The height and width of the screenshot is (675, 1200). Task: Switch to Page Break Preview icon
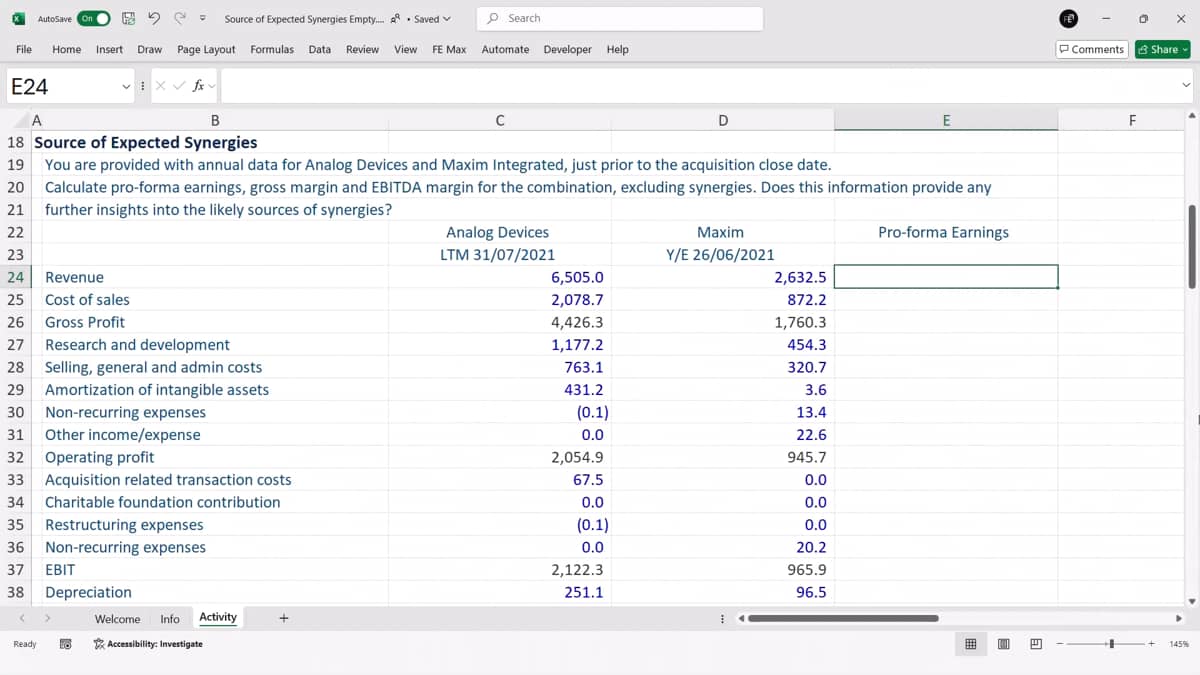coord(1036,644)
